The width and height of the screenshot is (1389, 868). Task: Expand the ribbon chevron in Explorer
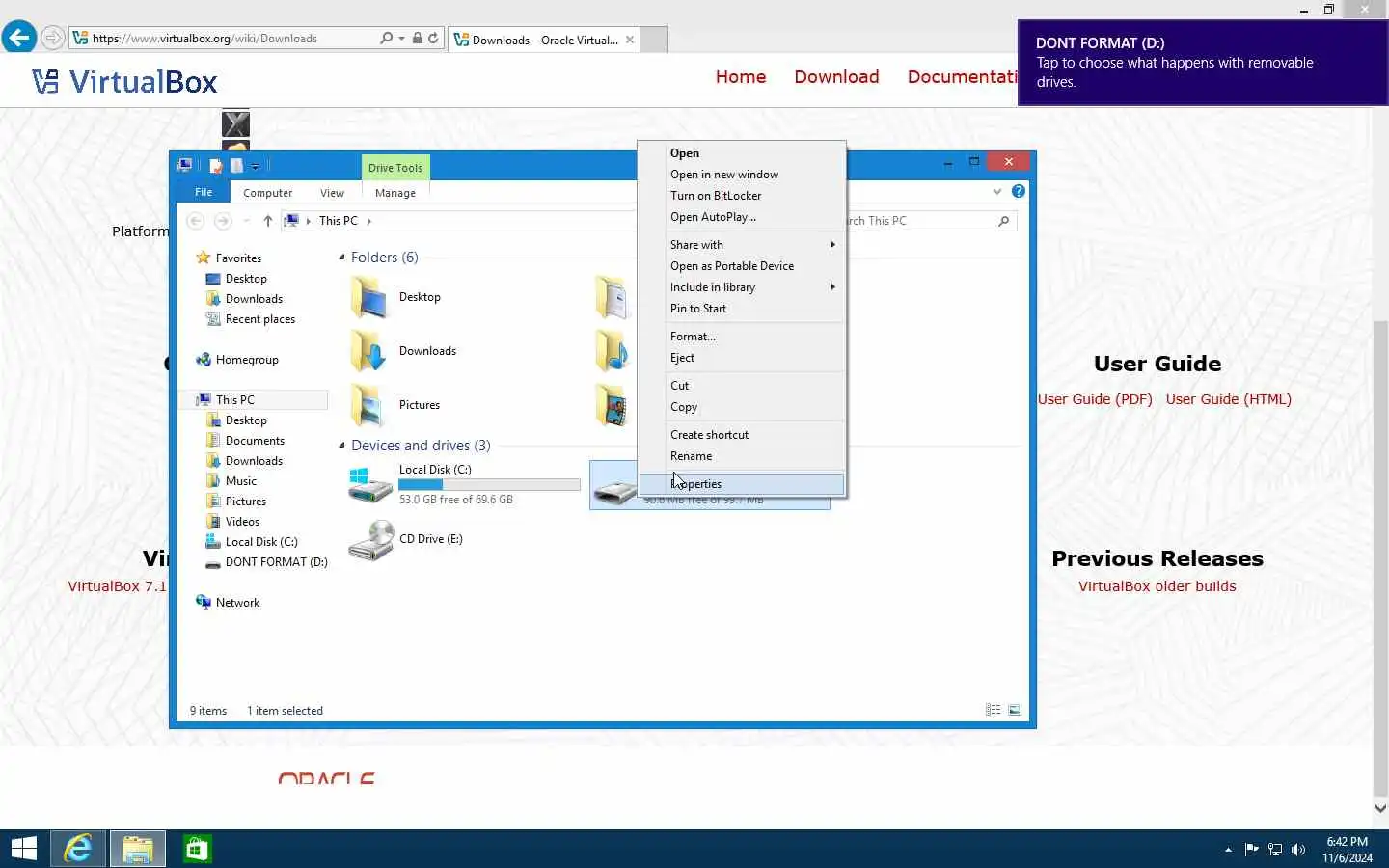coord(997,192)
